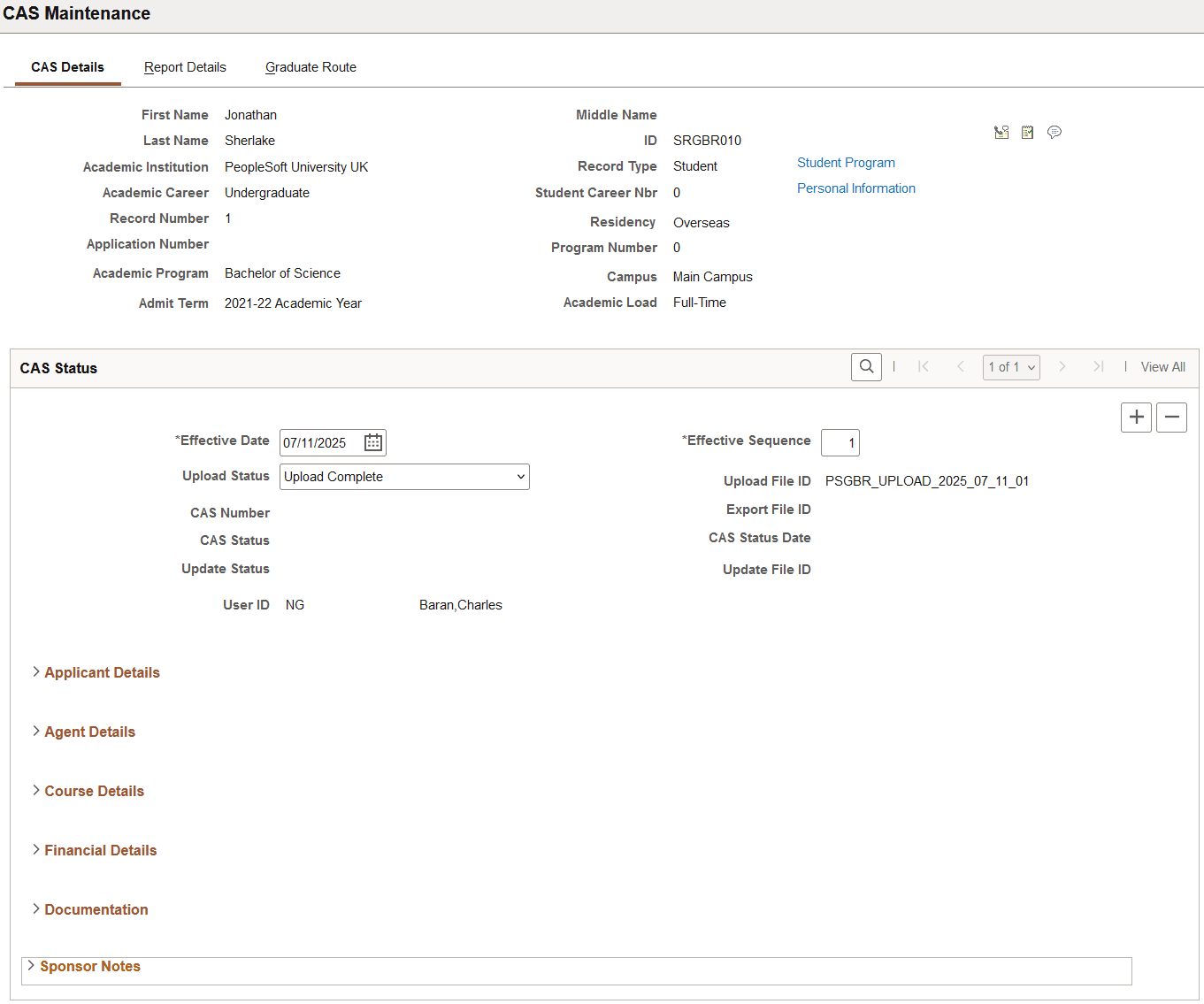Open the Upload Status dropdown
This screenshot has height=1004, width=1204.
(404, 477)
